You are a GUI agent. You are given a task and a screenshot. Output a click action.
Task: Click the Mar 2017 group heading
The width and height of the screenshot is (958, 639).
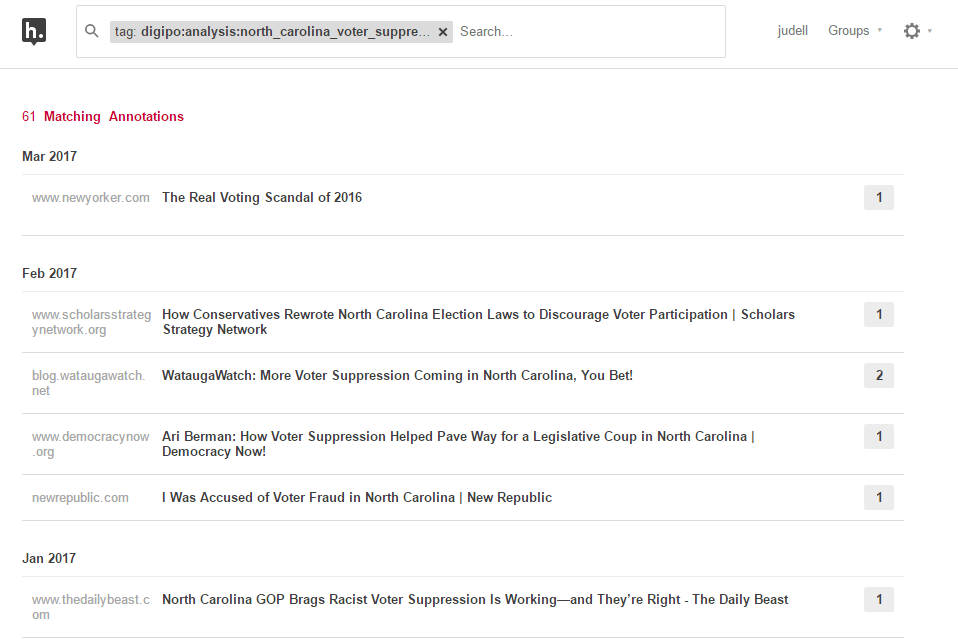click(x=49, y=156)
